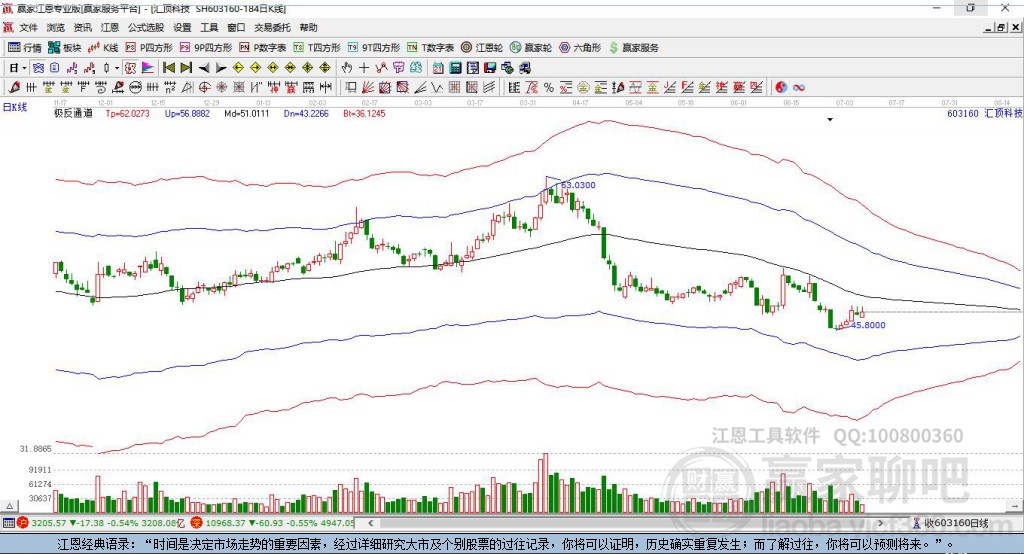Click the 日K线 period label
1024x554 pixels.
pyautogui.click(x=15, y=107)
